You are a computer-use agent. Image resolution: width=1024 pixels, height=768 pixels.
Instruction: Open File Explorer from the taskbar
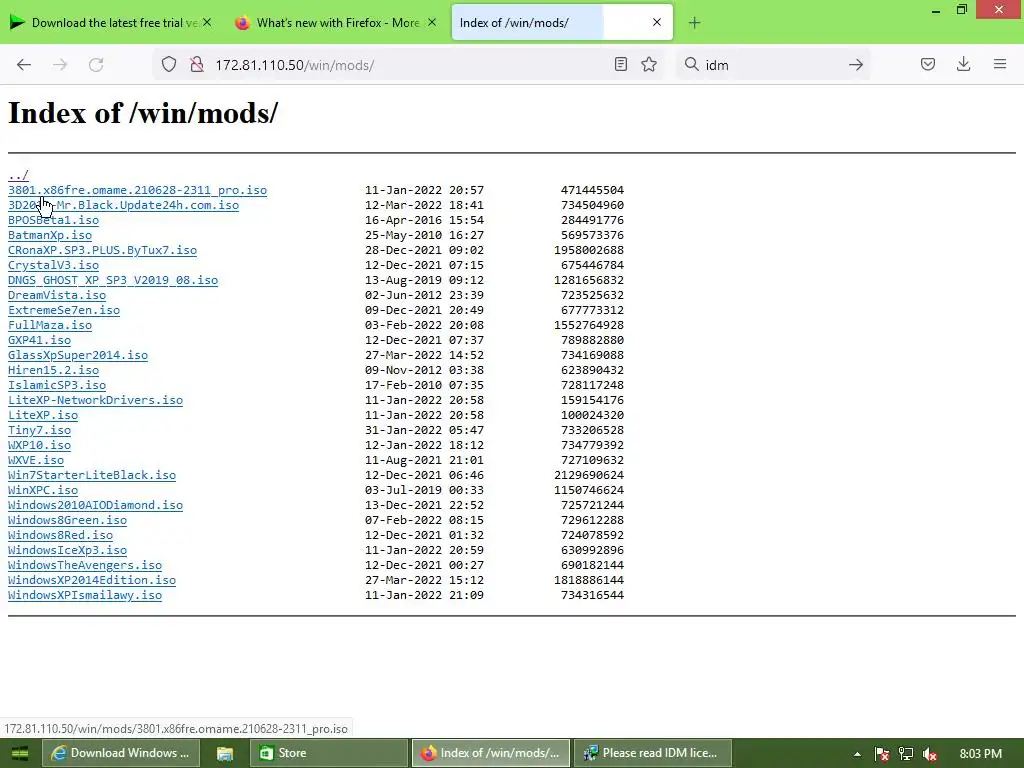pos(225,754)
